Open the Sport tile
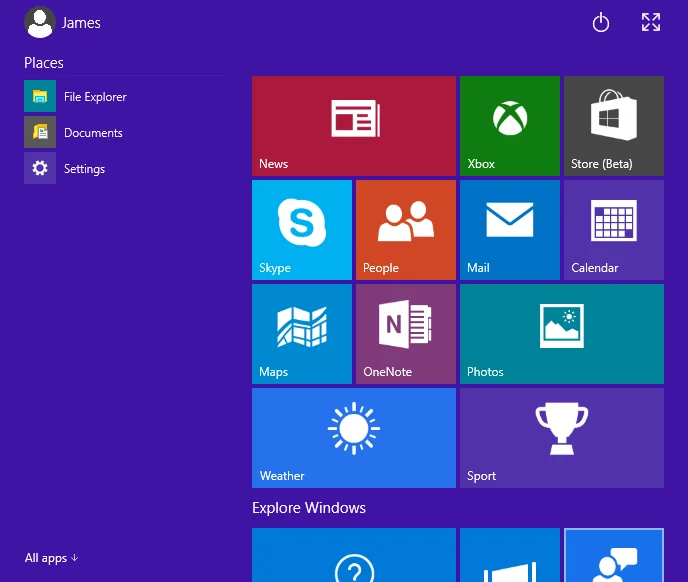The width and height of the screenshot is (688, 582). [562, 438]
